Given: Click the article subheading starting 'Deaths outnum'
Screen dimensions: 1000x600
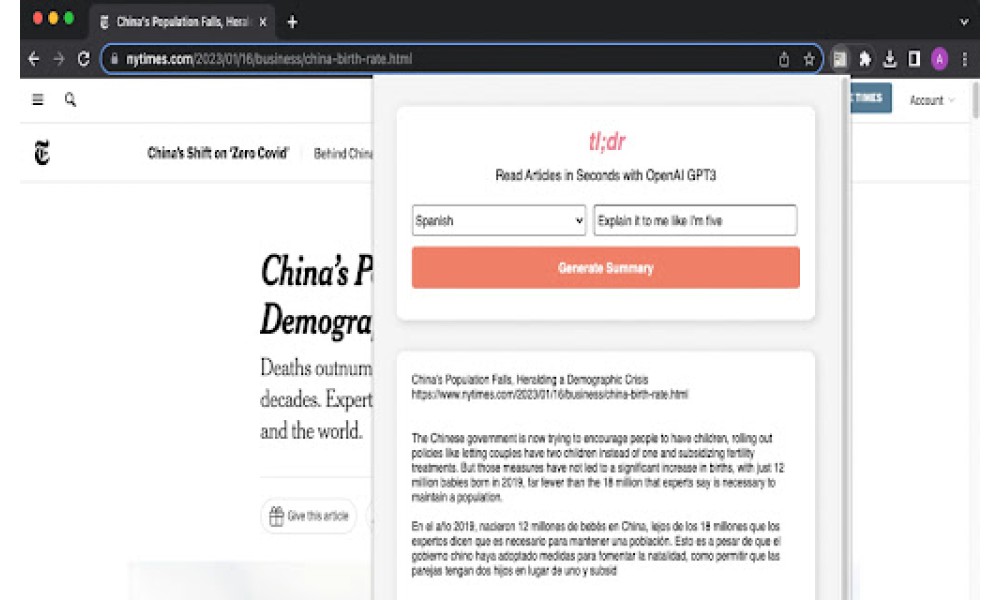Looking at the screenshot, I should (316, 400).
